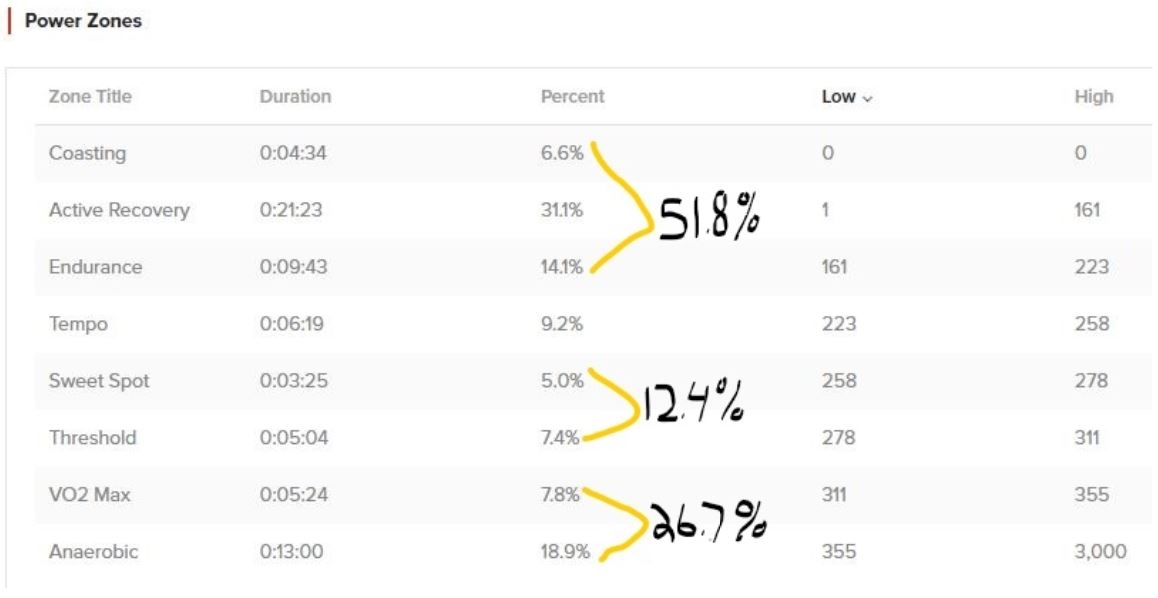Click the Power Zones section heading

pyautogui.click(x=84, y=20)
